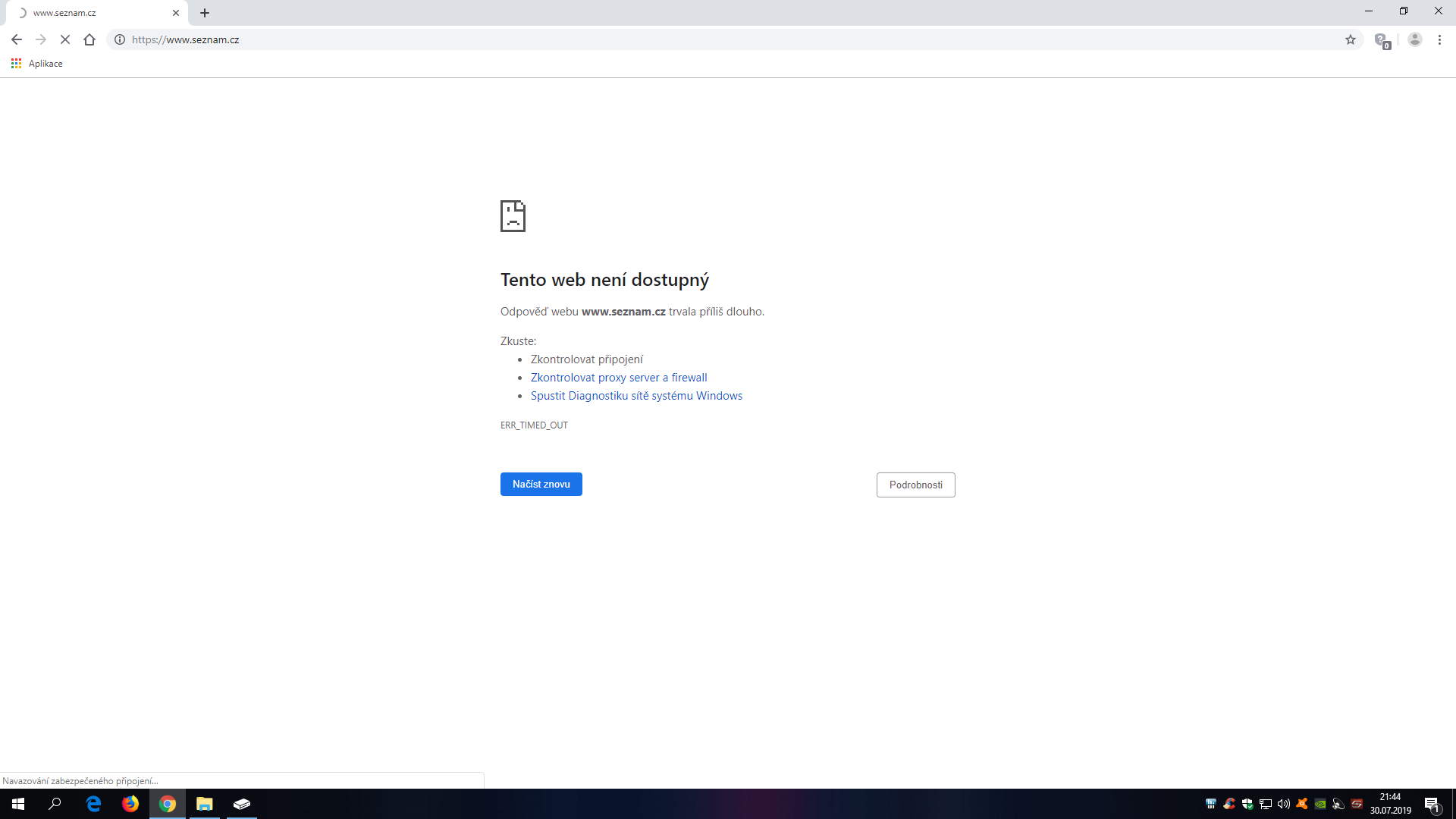Open the Chrome three-dot menu
The width and height of the screenshot is (1456, 819).
coord(1439,39)
